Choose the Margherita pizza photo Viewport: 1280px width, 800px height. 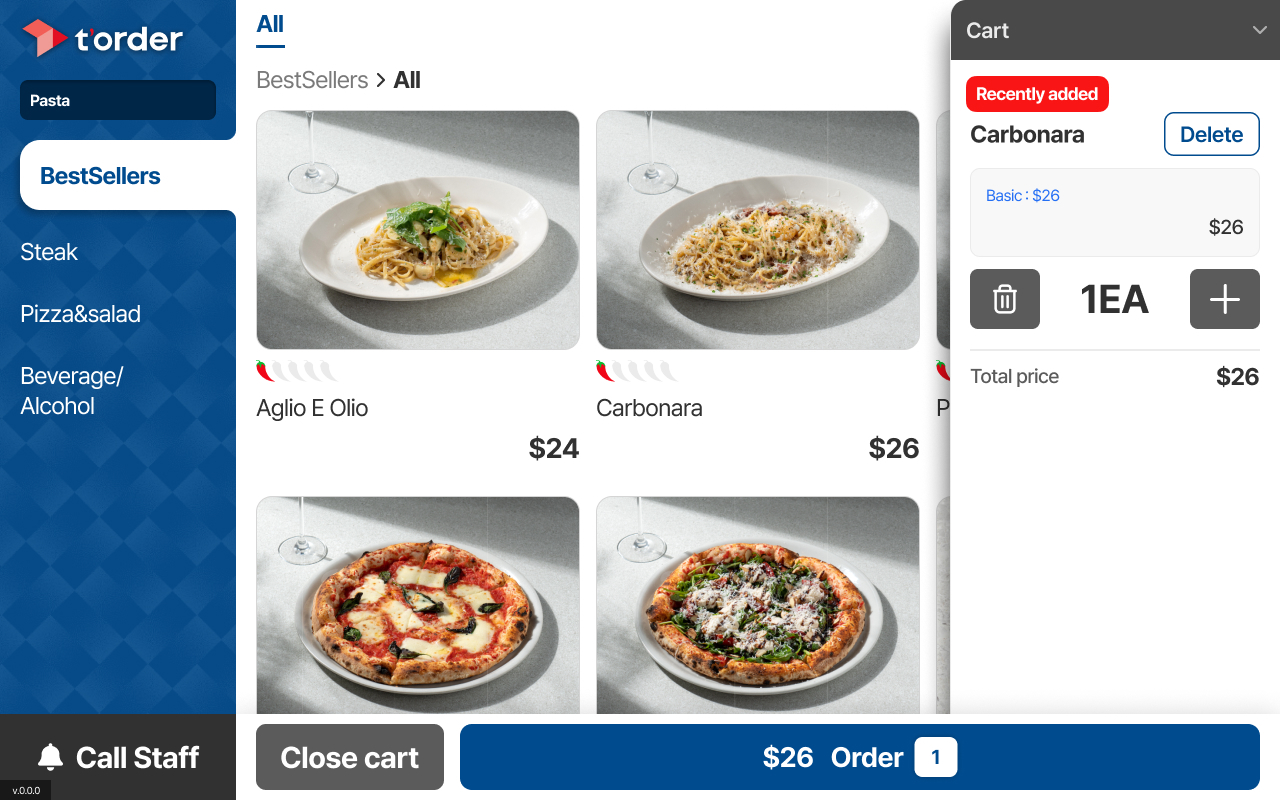click(x=418, y=605)
